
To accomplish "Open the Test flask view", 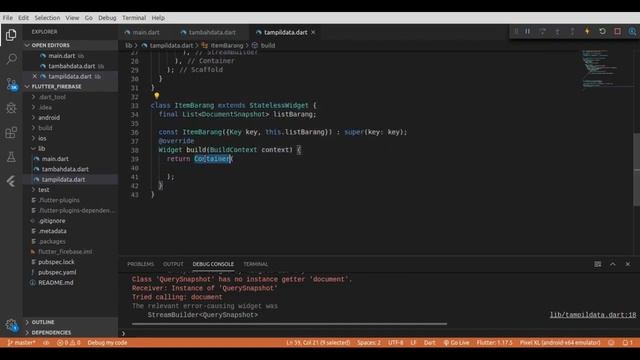I will point(11,157).
